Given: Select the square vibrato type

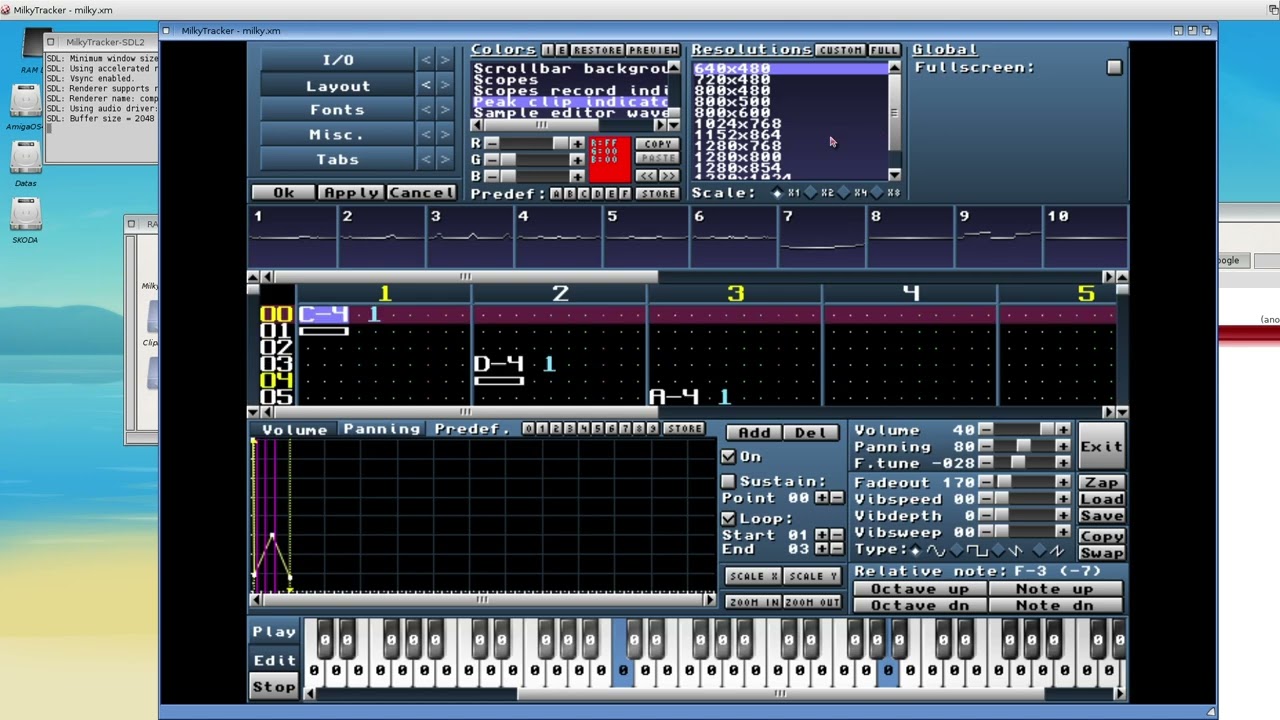Looking at the screenshot, I should [957, 551].
